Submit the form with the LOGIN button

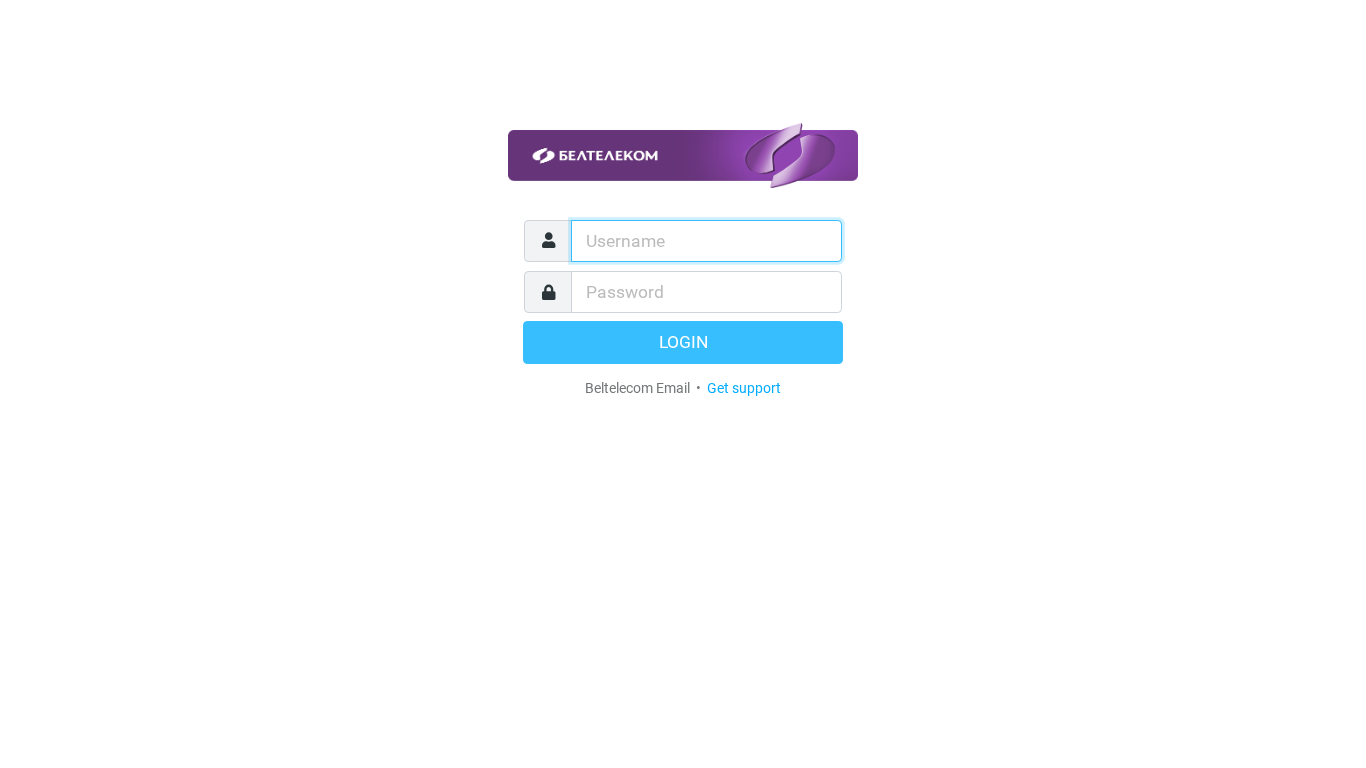(683, 342)
